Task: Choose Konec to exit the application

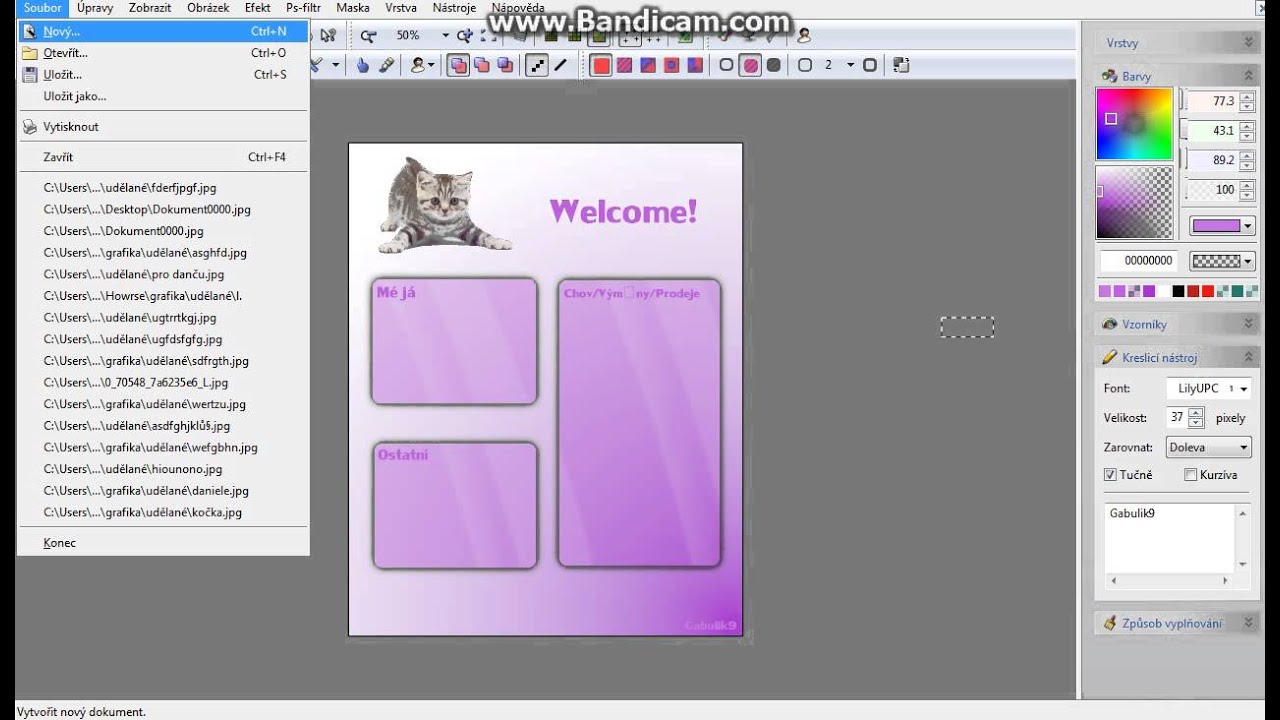Action: click(164, 543)
